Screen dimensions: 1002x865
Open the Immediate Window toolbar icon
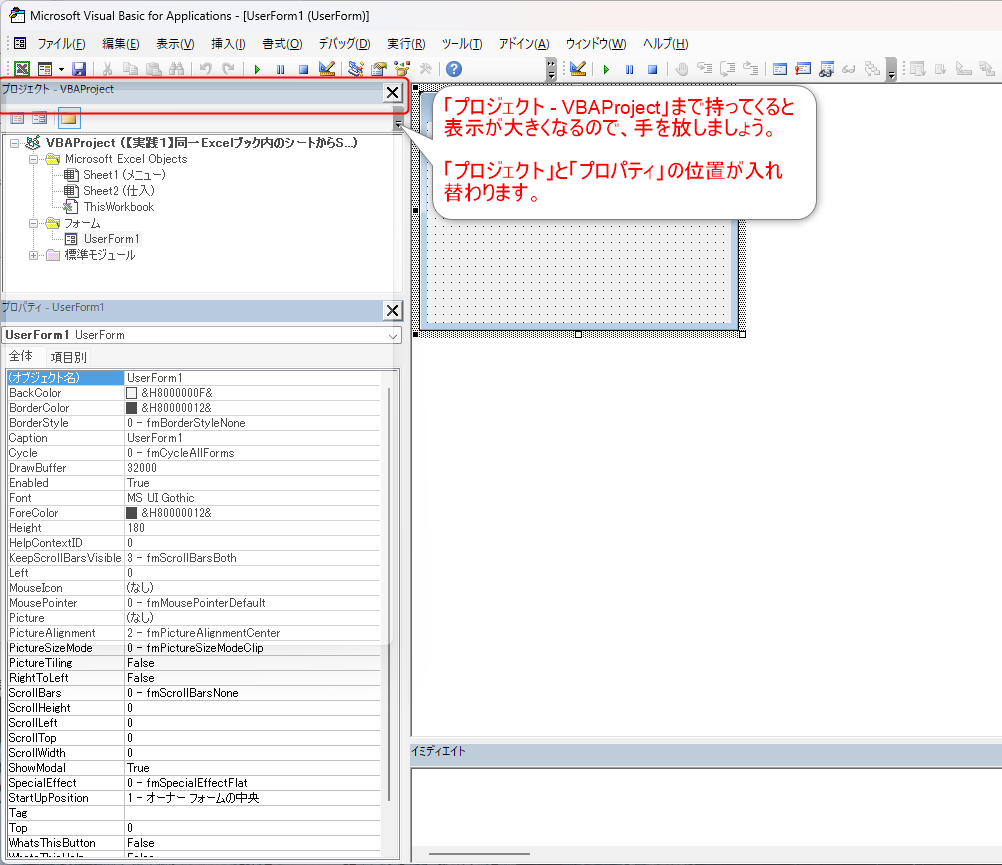click(x=803, y=69)
